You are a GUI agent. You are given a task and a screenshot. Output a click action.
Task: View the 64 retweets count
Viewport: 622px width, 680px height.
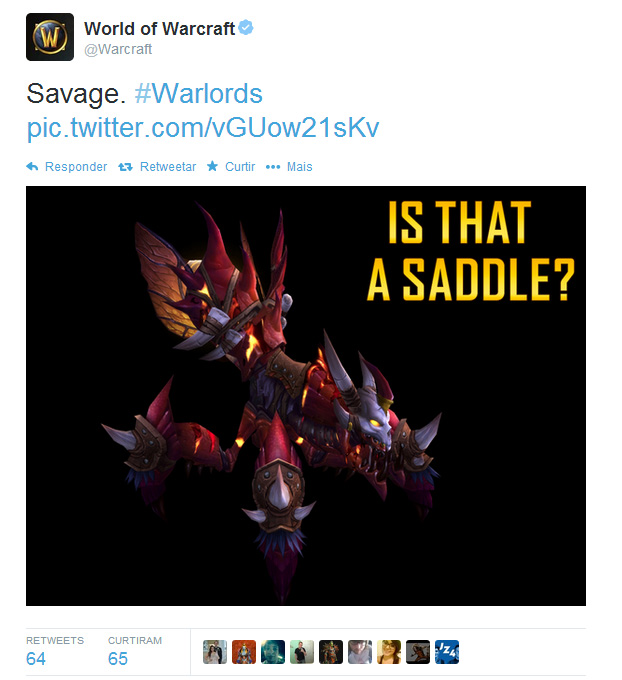(36, 658)
